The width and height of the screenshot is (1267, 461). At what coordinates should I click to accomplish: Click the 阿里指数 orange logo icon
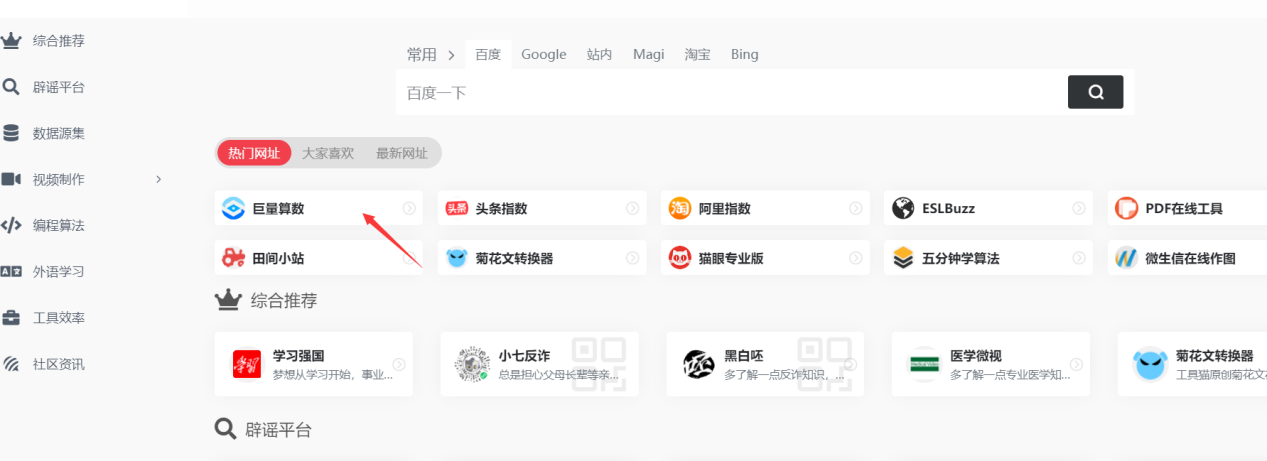tap(680, 208)
